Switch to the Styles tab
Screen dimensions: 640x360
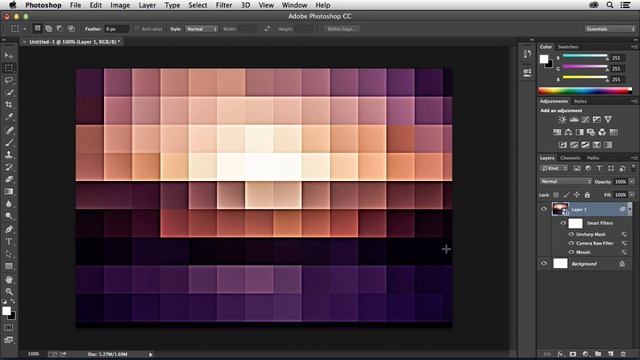(580, 101)
